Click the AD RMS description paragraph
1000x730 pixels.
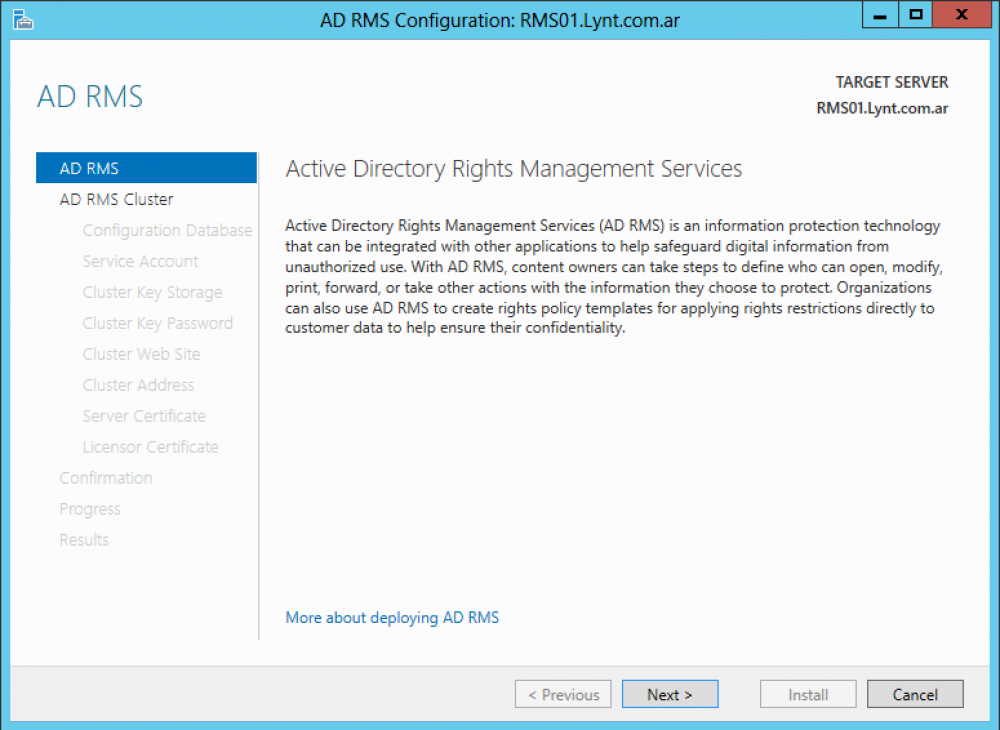[x=614, y=277]
